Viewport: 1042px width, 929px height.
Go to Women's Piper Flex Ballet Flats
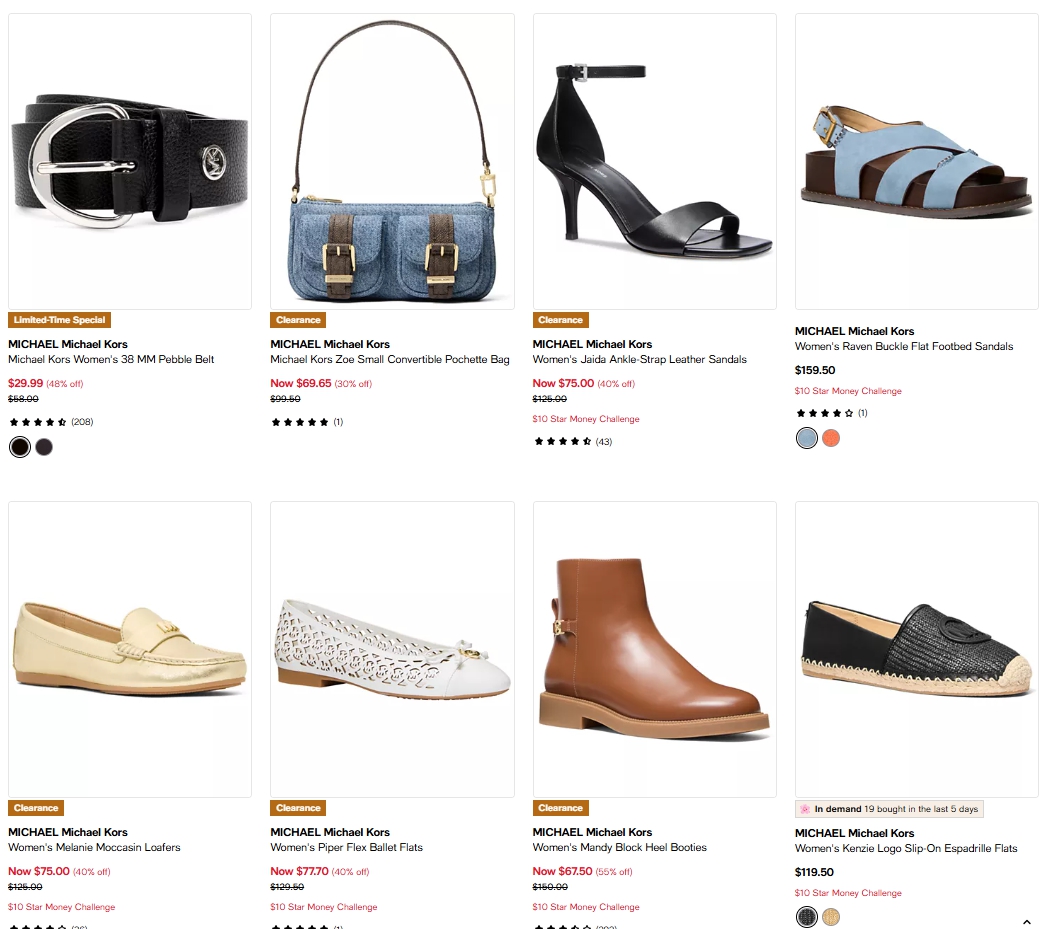346,847
